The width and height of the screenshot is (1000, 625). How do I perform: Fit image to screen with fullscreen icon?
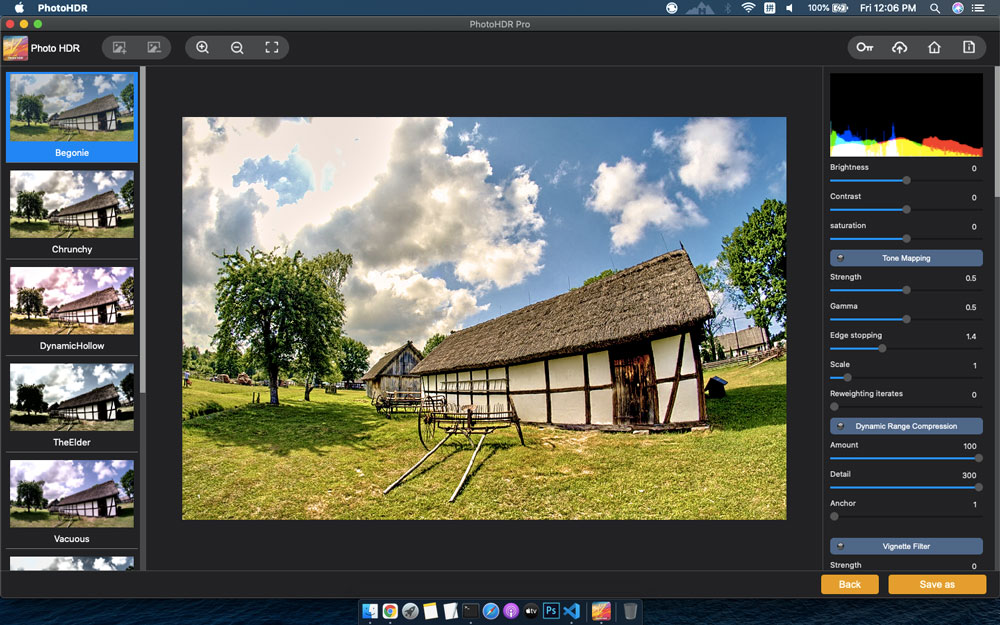click(272, 47)
